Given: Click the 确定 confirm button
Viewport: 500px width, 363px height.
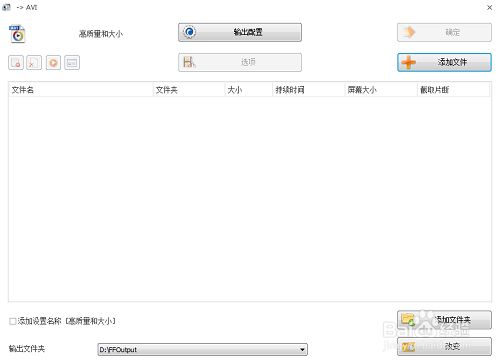Looking at the screenshot, I should pos(444,32).
